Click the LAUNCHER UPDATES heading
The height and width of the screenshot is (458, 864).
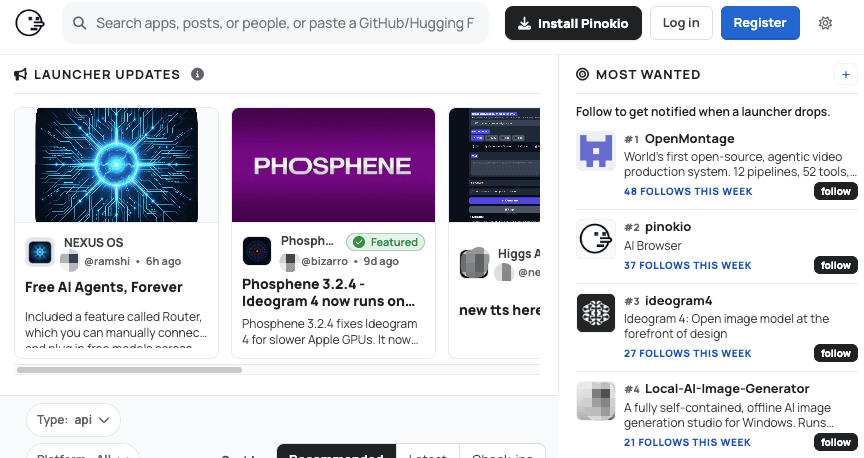pos(107,74)
